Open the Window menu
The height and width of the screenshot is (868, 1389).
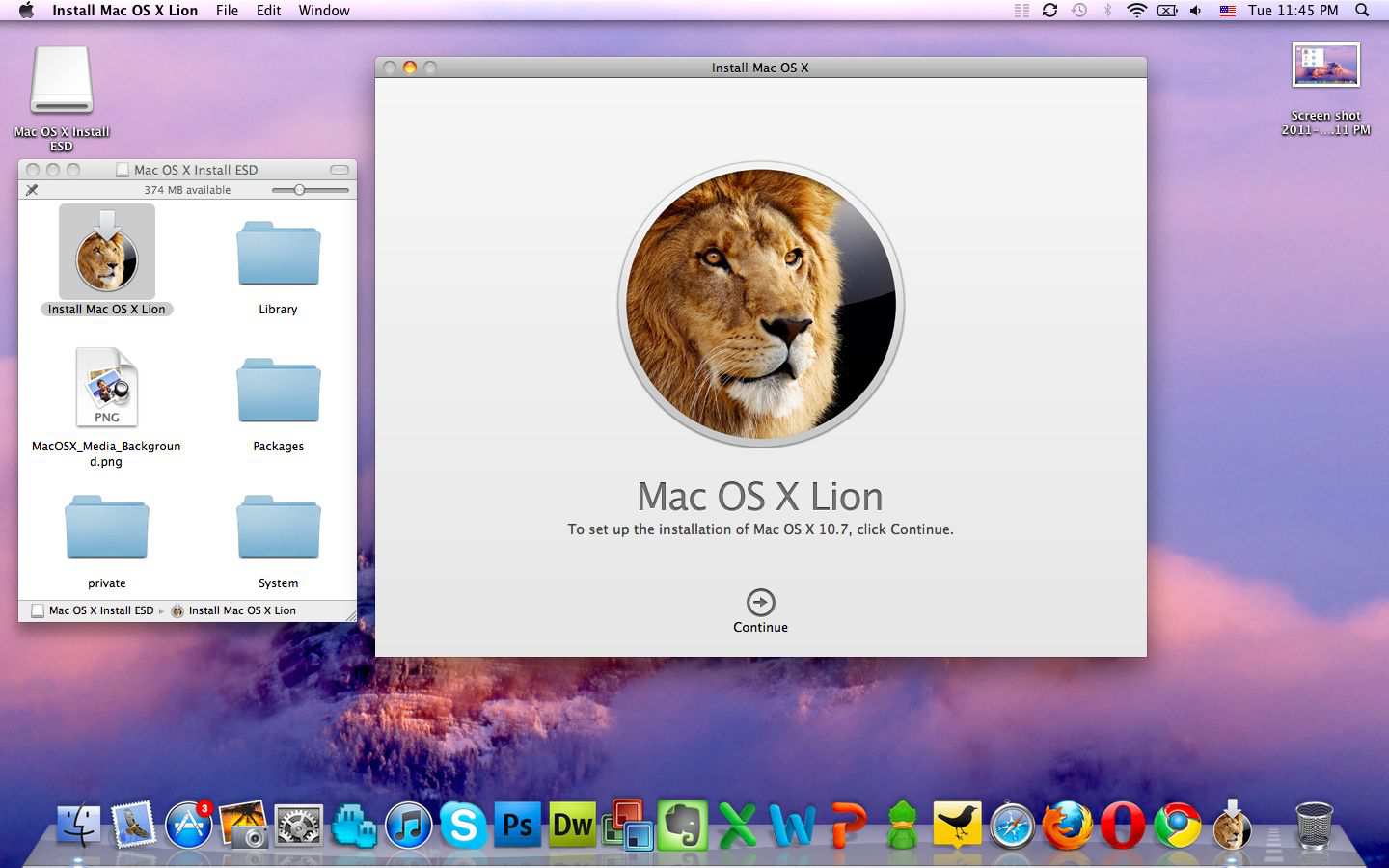coord(323,11)
